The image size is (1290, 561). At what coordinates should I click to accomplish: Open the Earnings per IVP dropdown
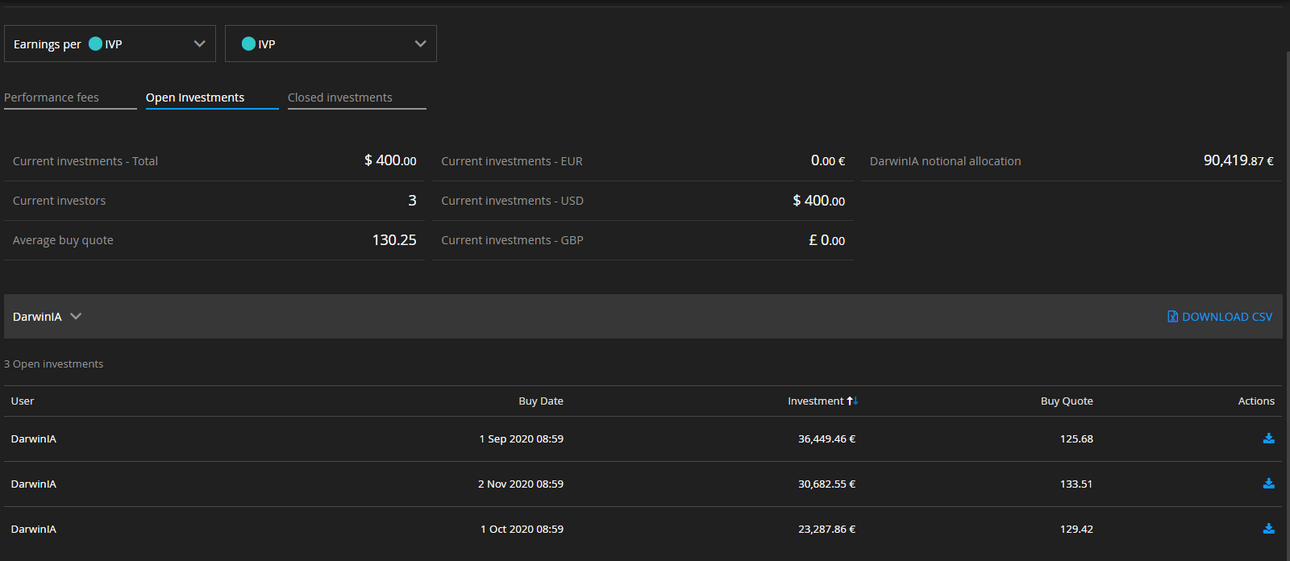pos(110,44)
